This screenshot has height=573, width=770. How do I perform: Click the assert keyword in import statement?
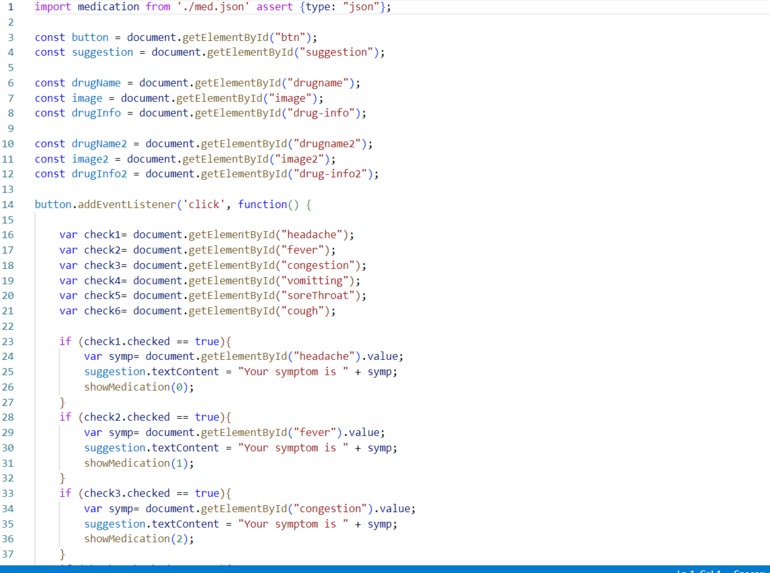[x=275, y=7]
